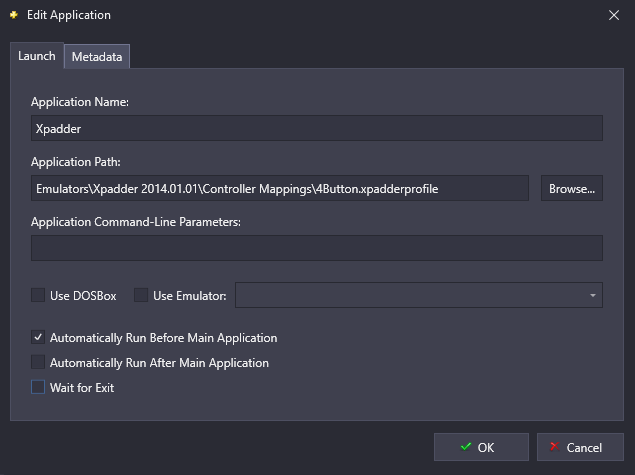635x475 pixels.
Task: Tick the Use Emulator checkbox
Action: point(141,295)
